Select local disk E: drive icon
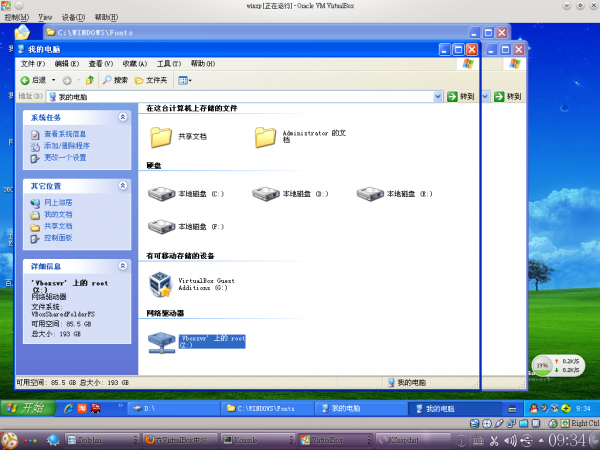Viewport: 600px width, 450px height. 370,194
